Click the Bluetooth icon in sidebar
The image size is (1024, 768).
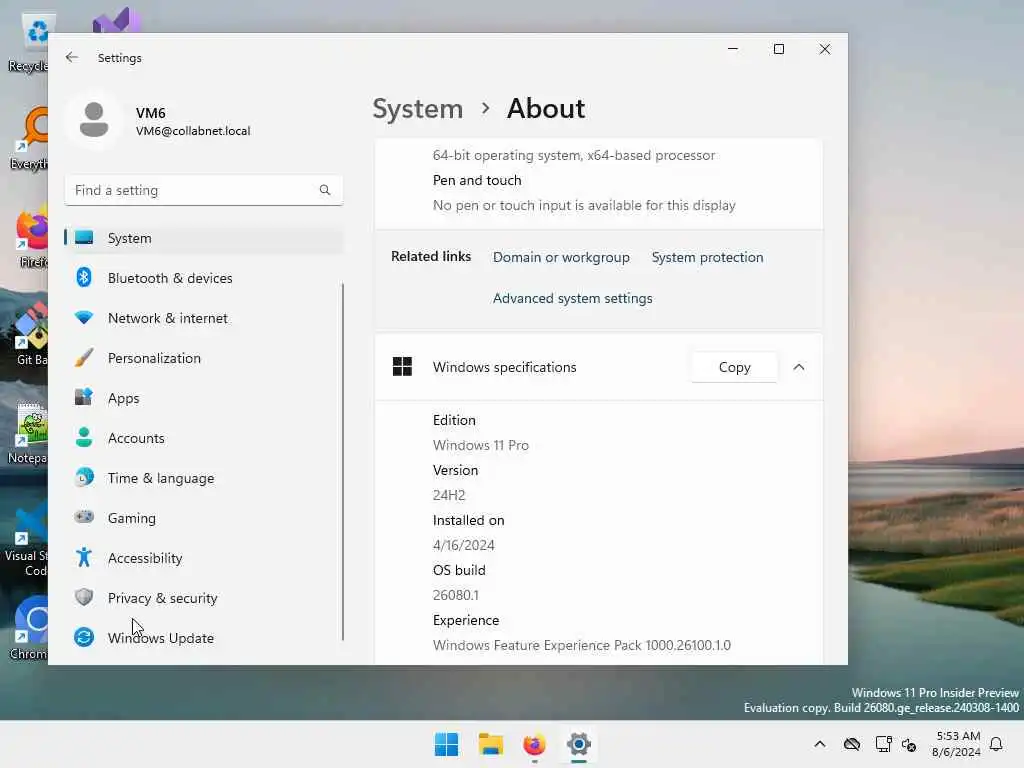pos(84,278)
